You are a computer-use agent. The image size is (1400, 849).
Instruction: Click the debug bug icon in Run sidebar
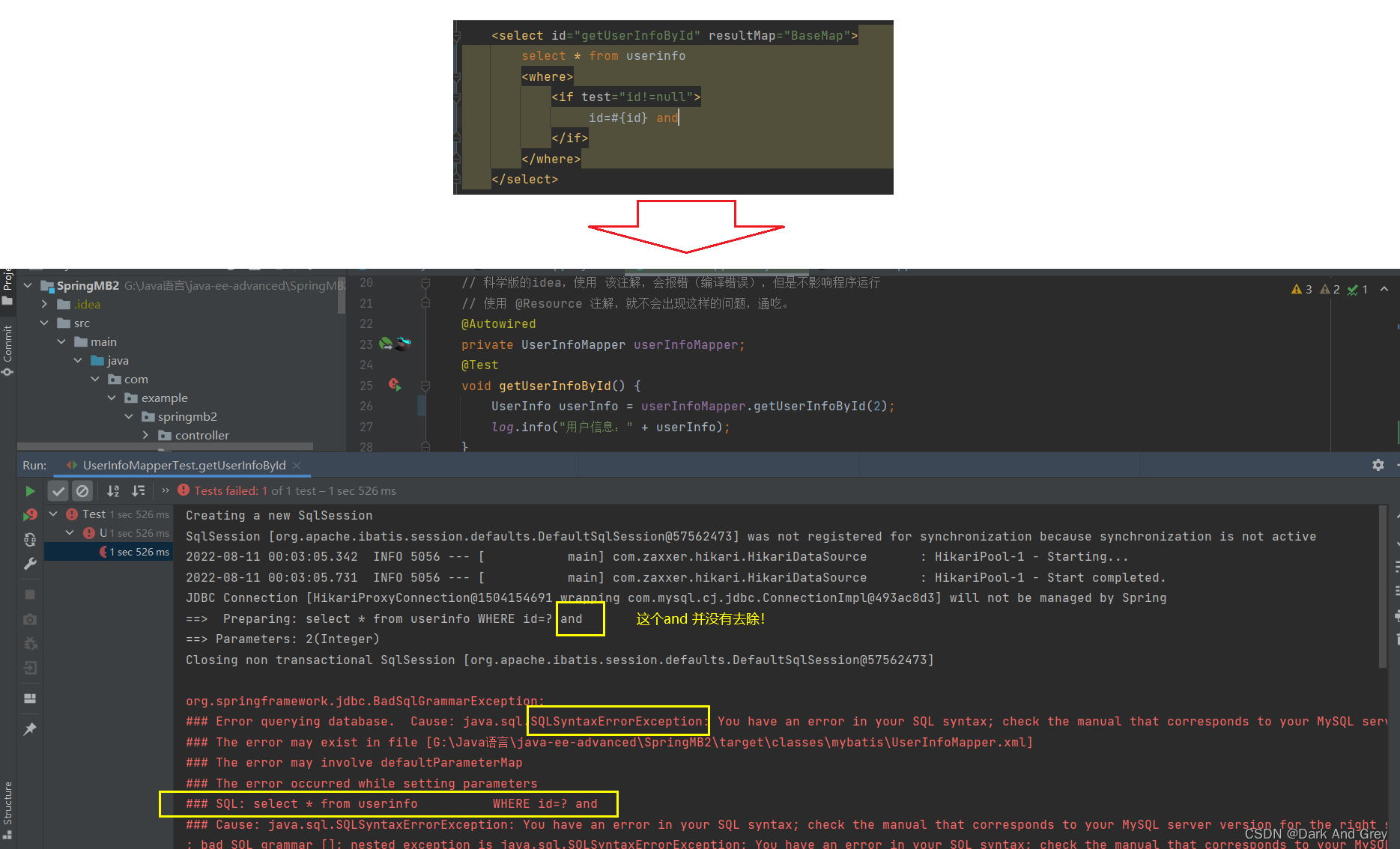[x=30, y=644]
